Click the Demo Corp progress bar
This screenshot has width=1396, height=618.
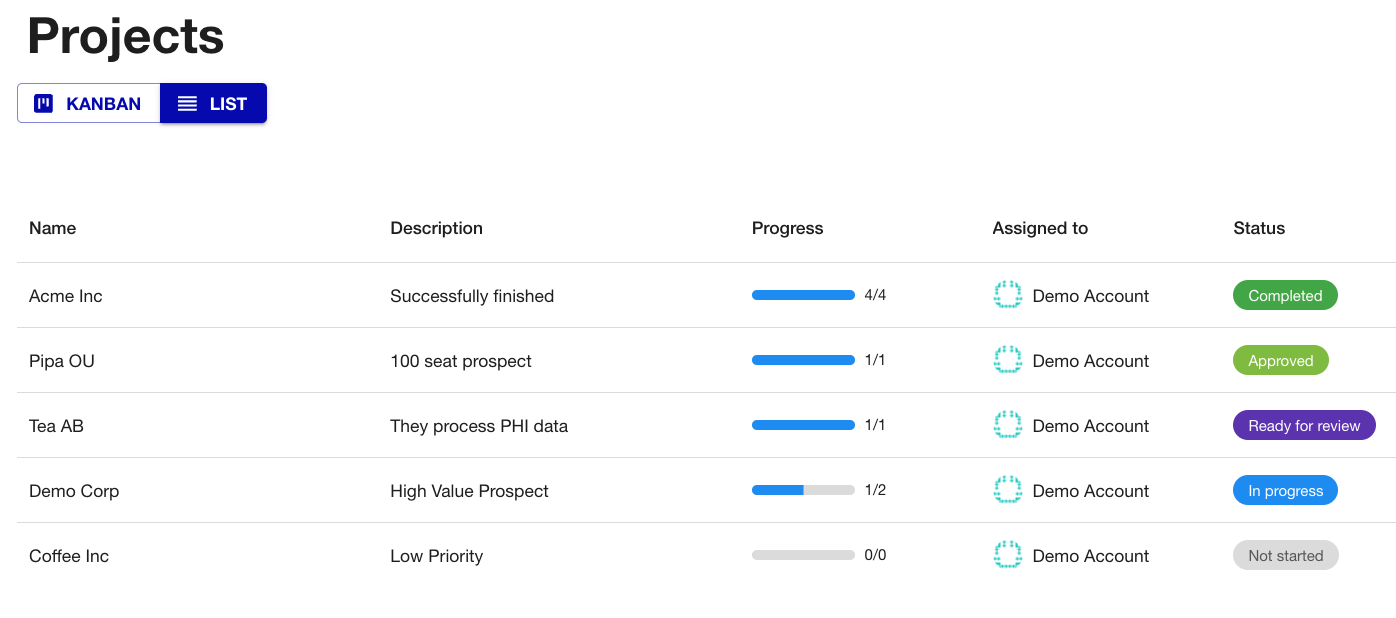pos(803,490)
